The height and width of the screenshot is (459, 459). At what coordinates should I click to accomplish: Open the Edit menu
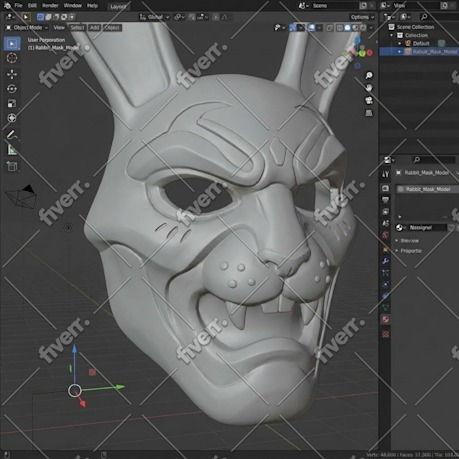pyautogui.click(x=32, y=5)
